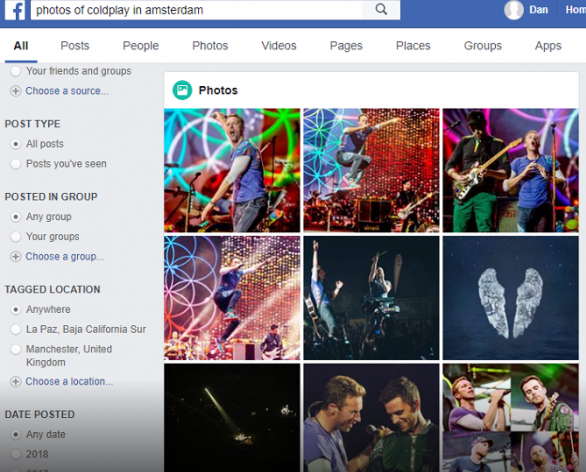Viewport: 586px width, 472px height.
Task: Switch to the Videos tab
Action: point(279,46)
